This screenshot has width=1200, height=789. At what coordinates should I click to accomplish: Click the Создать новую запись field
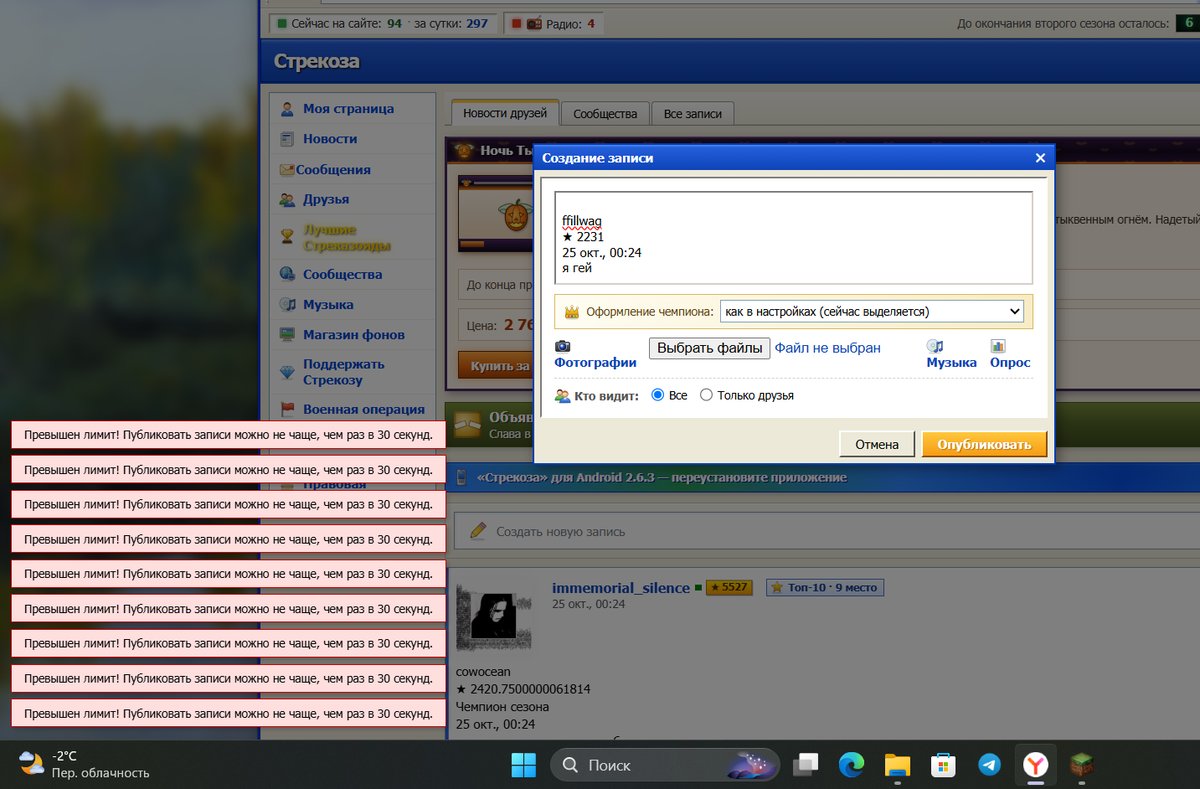coord(825,531)
